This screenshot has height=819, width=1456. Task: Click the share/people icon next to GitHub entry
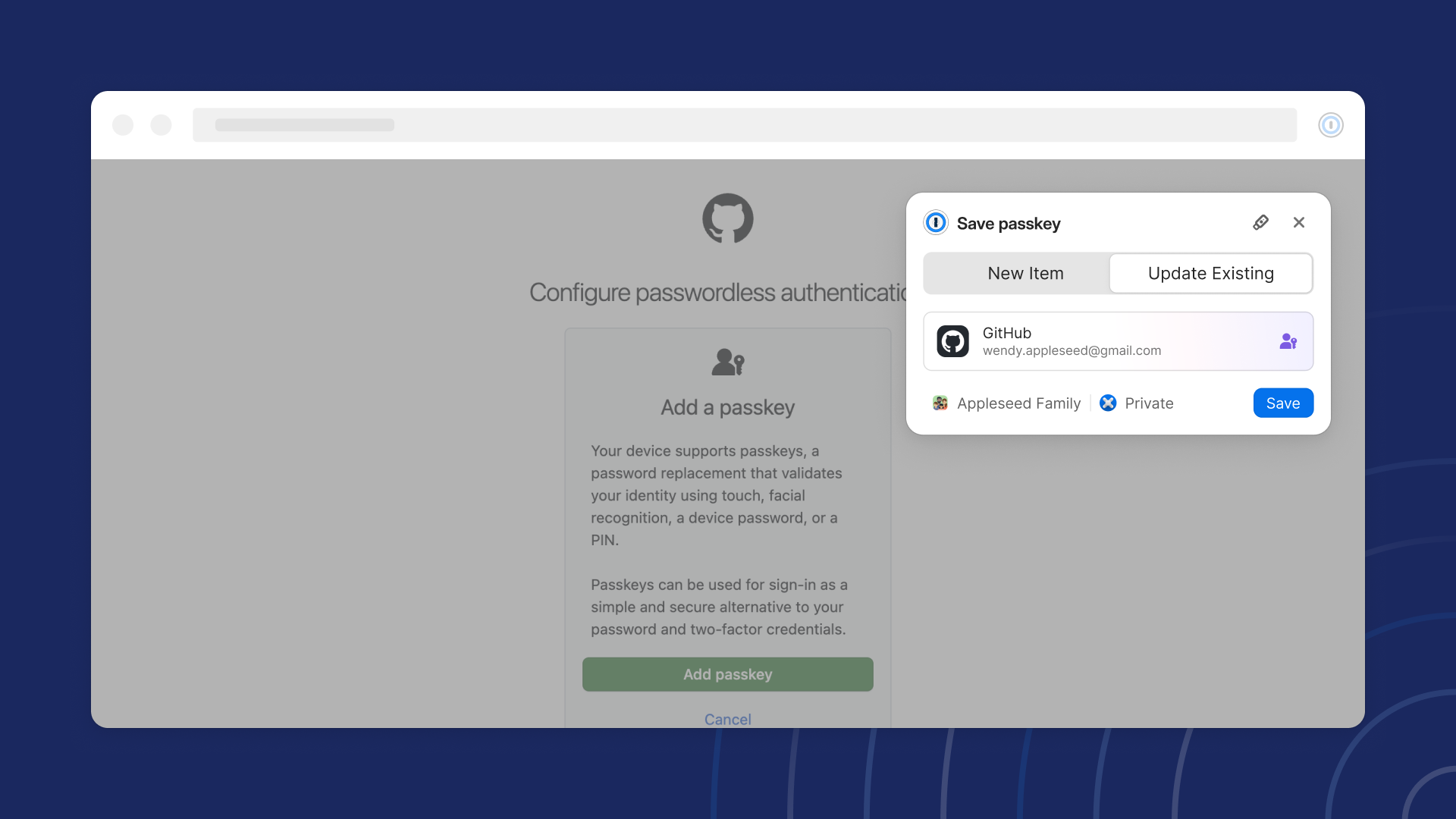coord(1290,340)
